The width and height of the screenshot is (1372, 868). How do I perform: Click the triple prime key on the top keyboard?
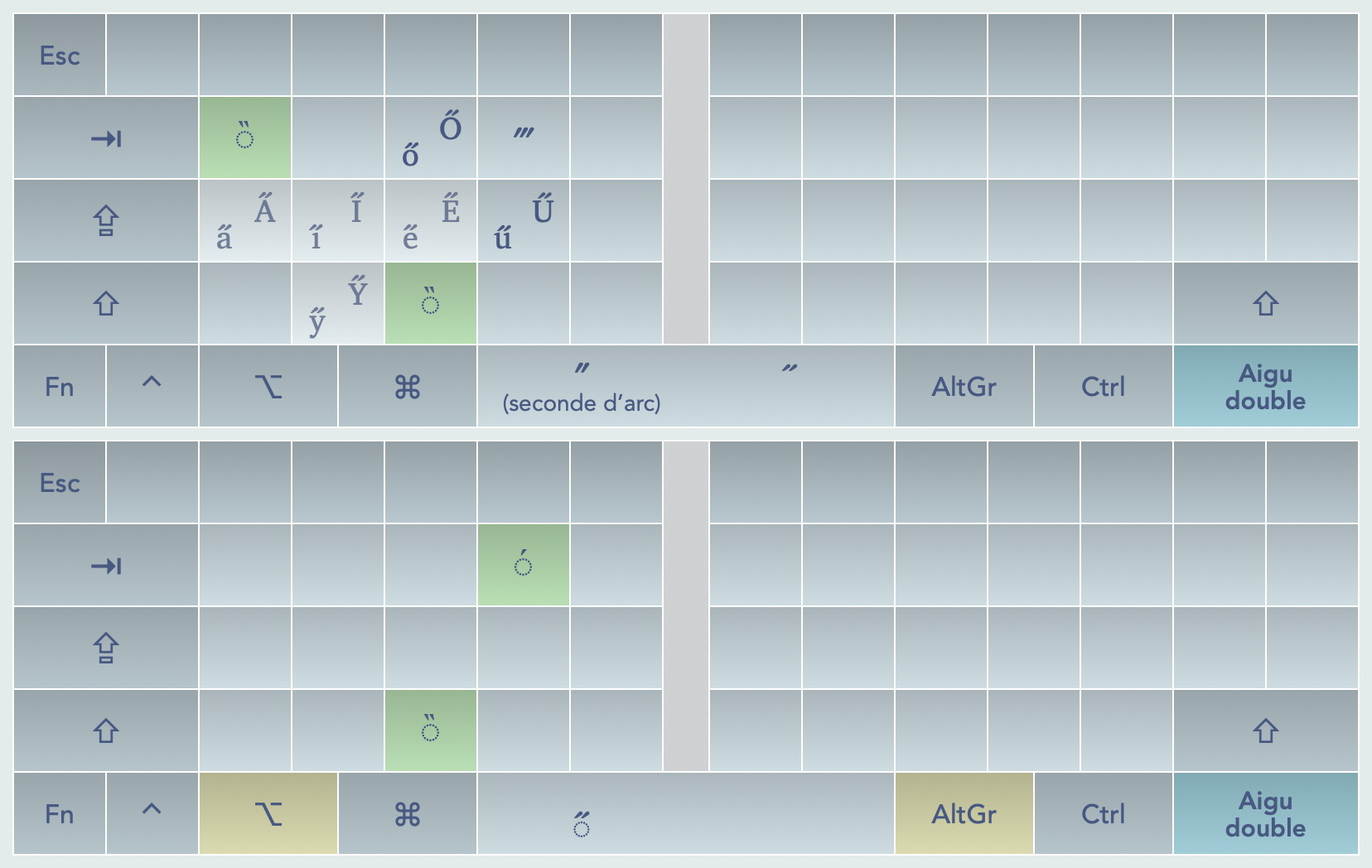click(x=524, y=138)
